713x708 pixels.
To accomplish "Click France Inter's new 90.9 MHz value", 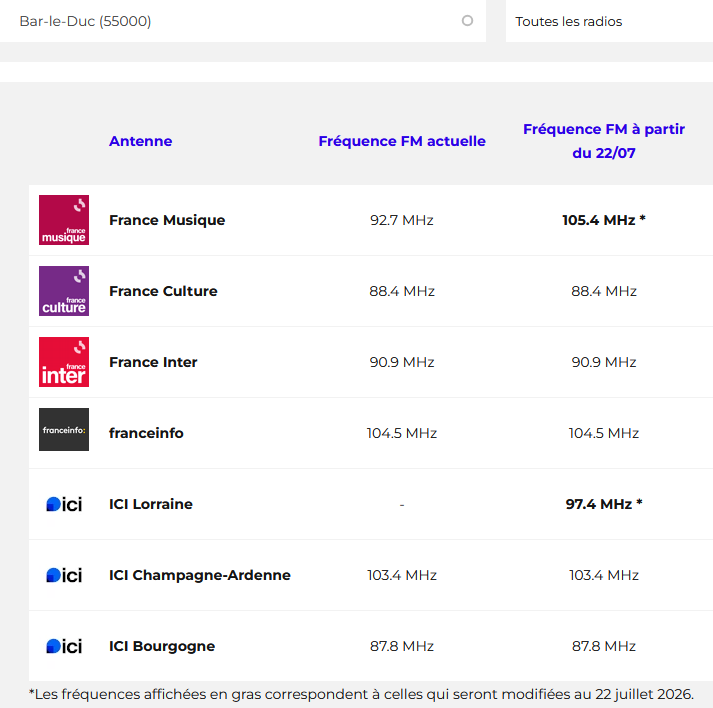I will click(604, 362).
